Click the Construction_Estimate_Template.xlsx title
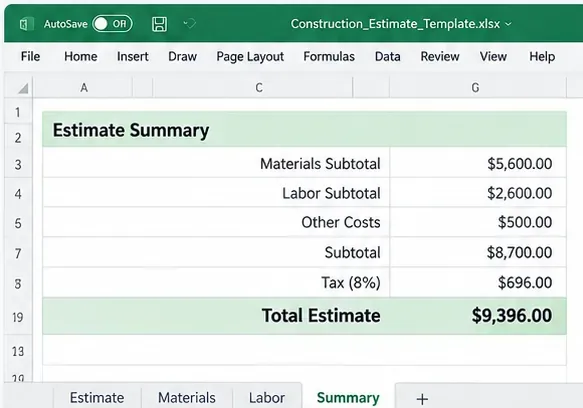 [395, 24]
